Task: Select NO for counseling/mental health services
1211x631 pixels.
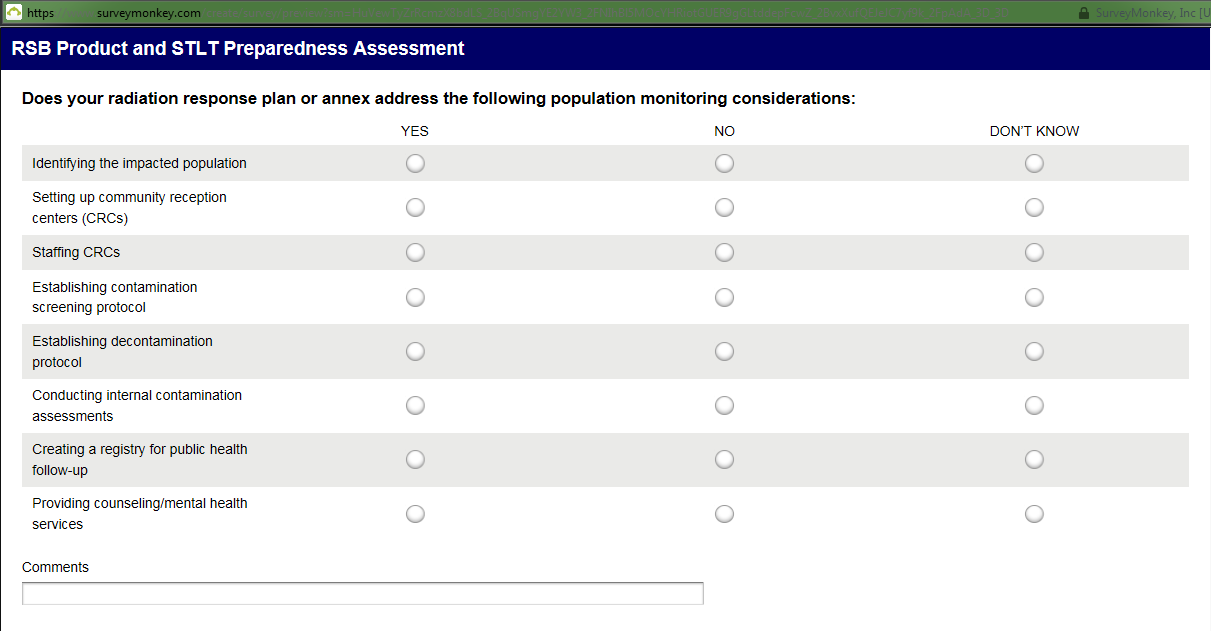Action: 724,513
